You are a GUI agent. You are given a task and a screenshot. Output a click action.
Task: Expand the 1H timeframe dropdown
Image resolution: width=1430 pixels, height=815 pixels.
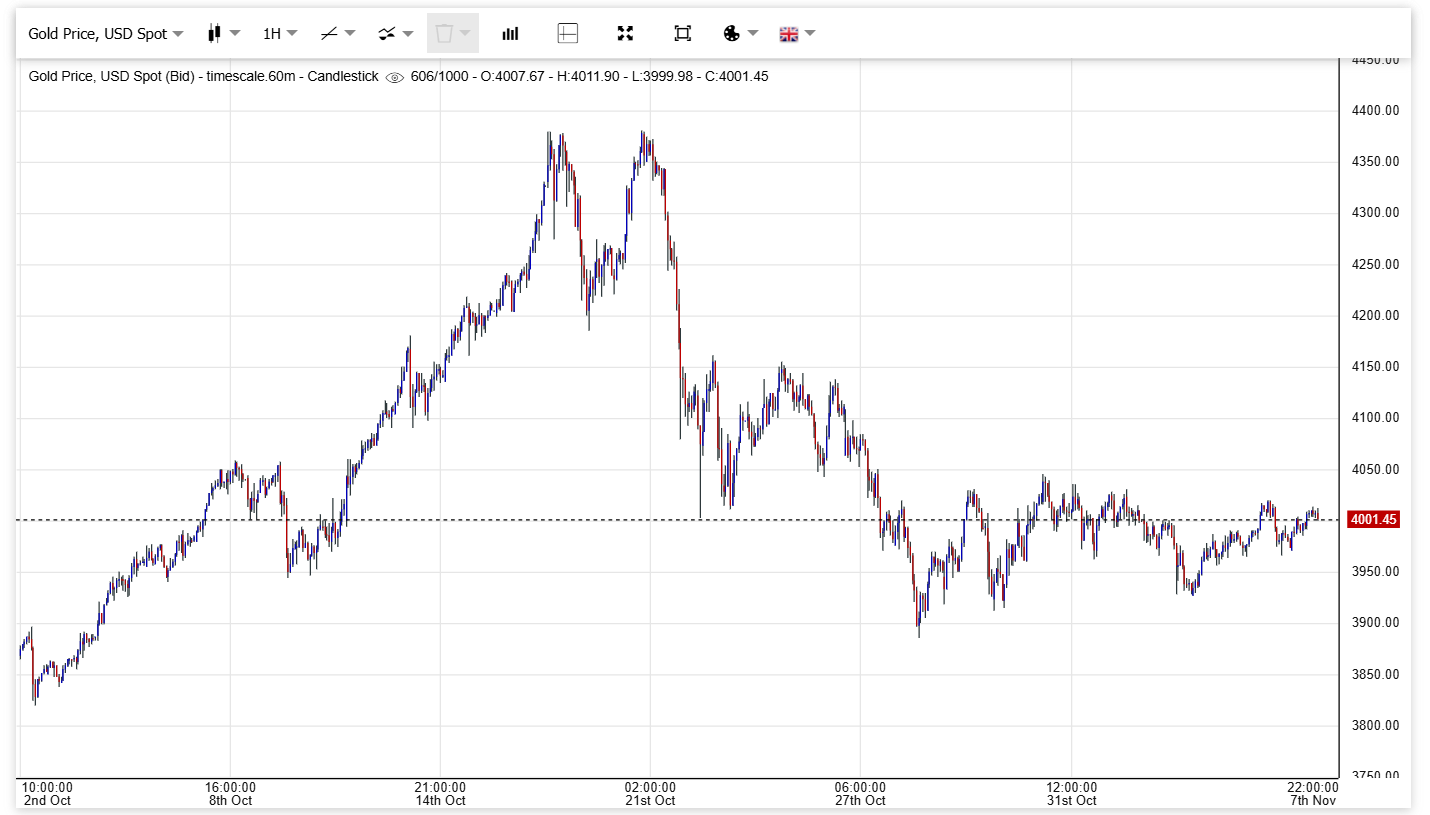pos(280,33)
